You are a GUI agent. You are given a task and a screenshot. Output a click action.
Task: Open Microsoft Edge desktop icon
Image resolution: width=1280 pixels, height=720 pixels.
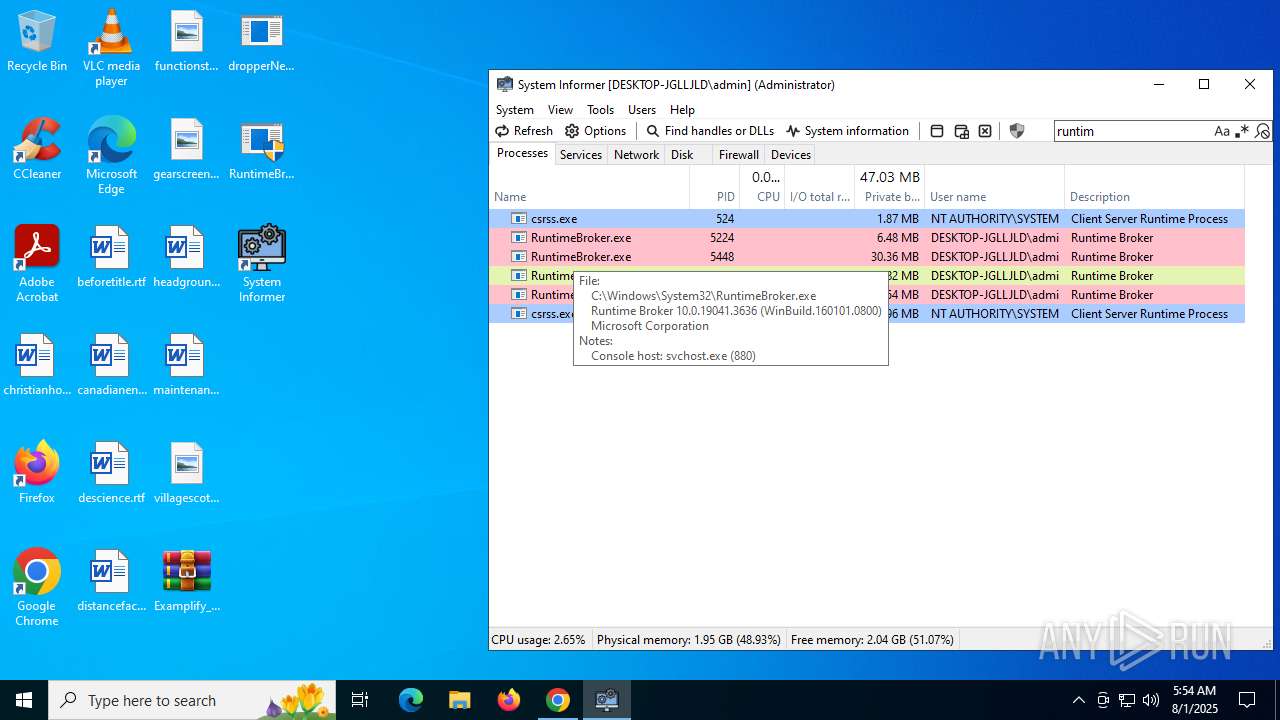pyautogui.click(x=111, y=157)
